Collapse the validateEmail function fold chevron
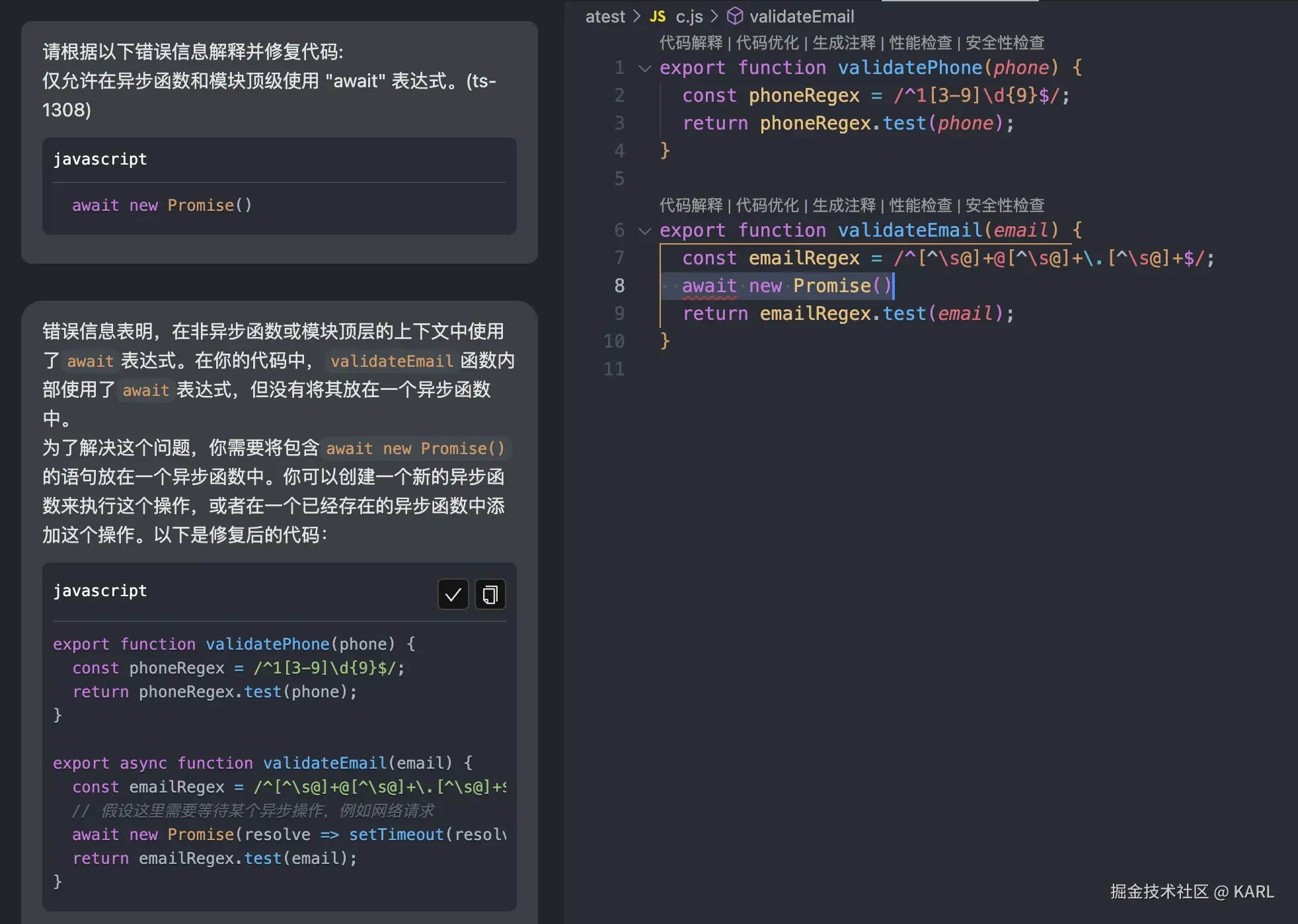 (x=645, y=231)
